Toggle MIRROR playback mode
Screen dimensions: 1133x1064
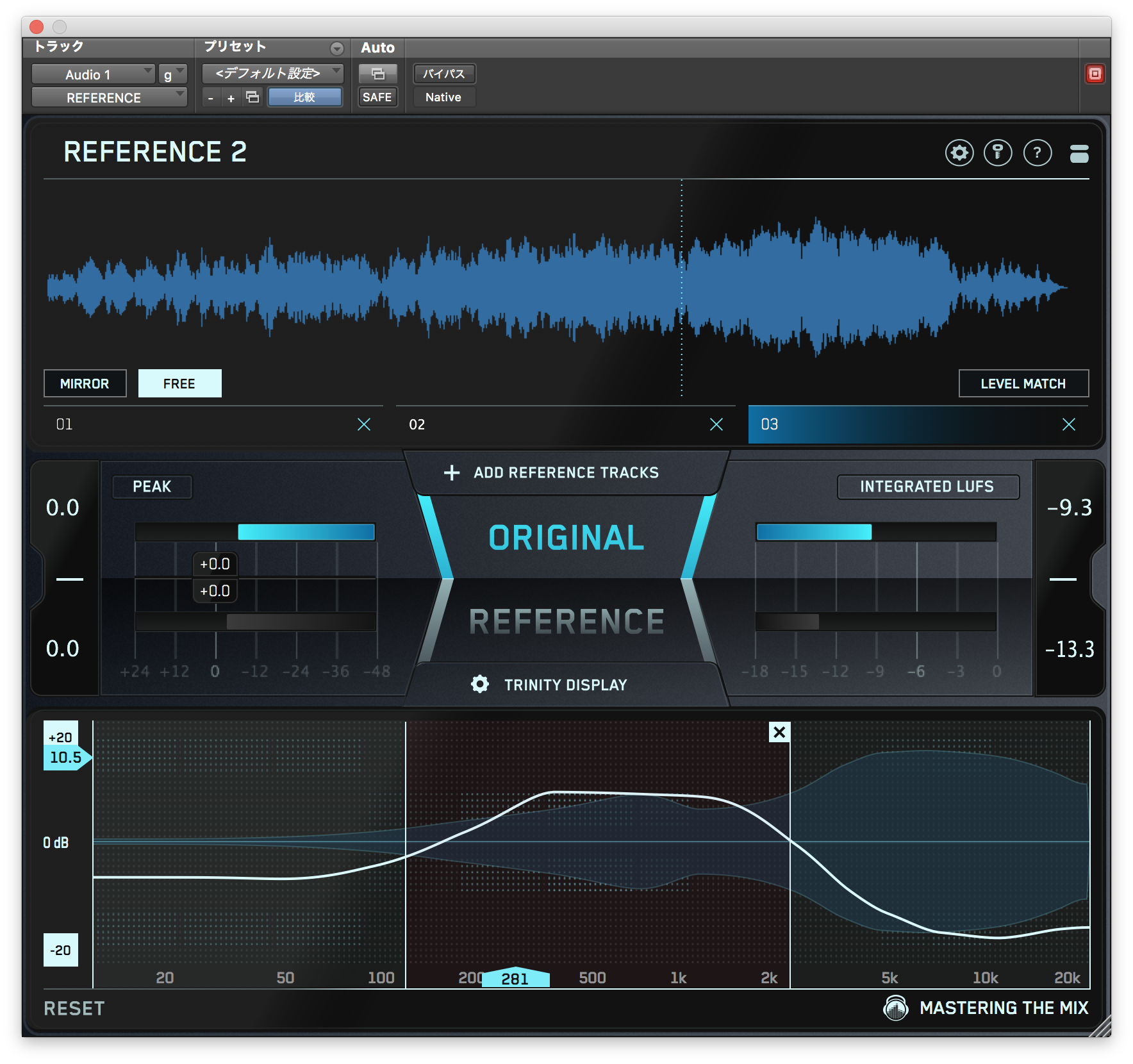[x=85, y=383]
